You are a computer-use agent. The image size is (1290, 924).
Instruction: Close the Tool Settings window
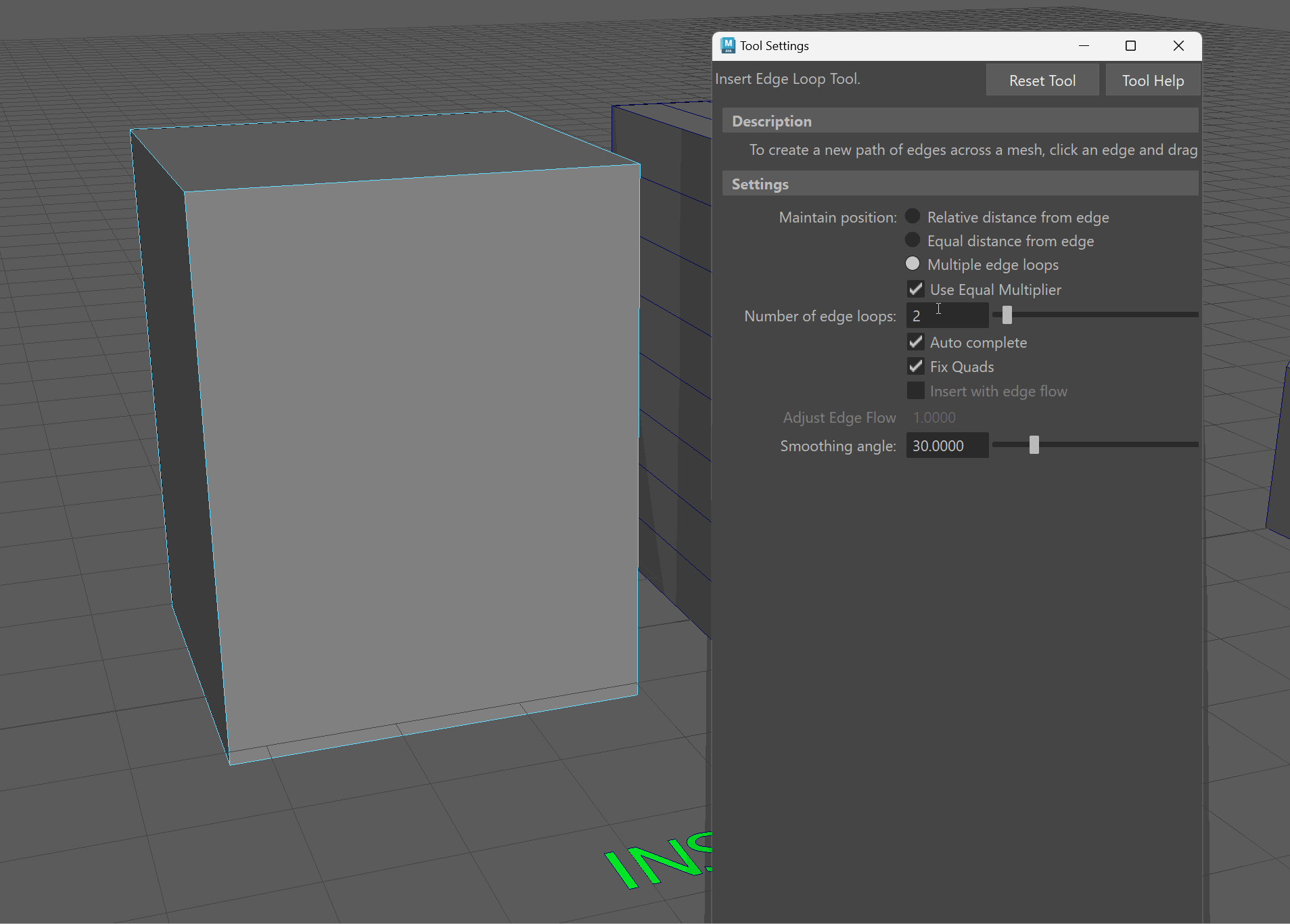pos(1178,45)
